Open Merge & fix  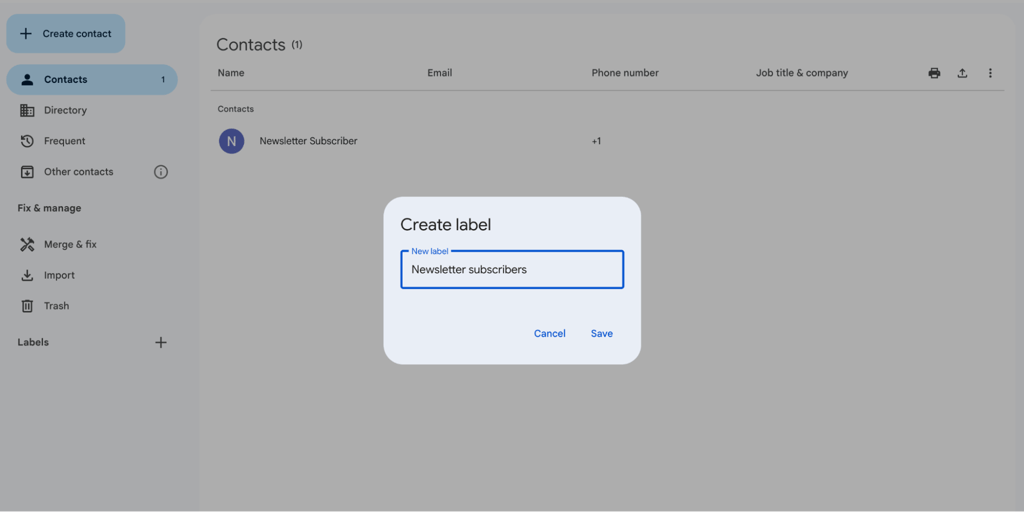pyautogui.click(x=70, y=244)
